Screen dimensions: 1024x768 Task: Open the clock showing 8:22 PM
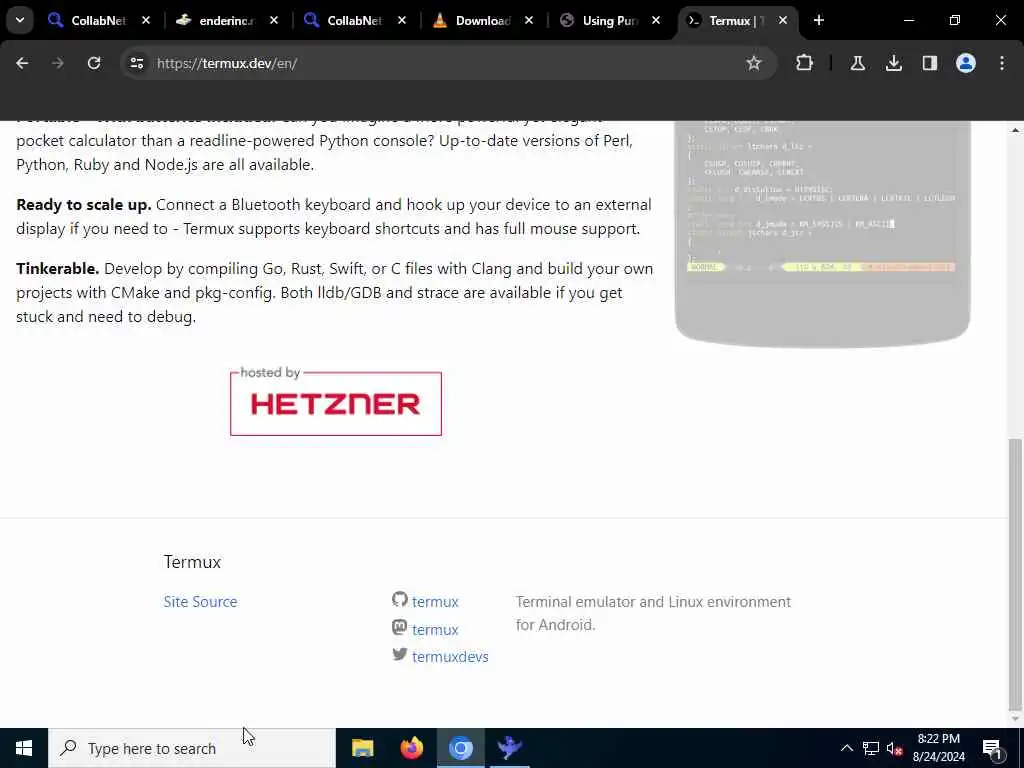point(939,748)
